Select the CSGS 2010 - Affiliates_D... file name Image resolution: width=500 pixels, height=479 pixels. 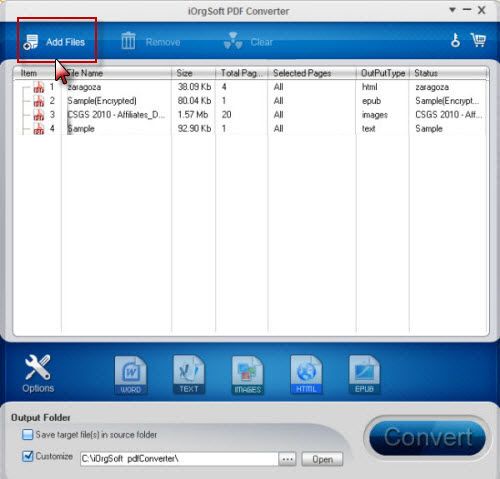[116, 115]
